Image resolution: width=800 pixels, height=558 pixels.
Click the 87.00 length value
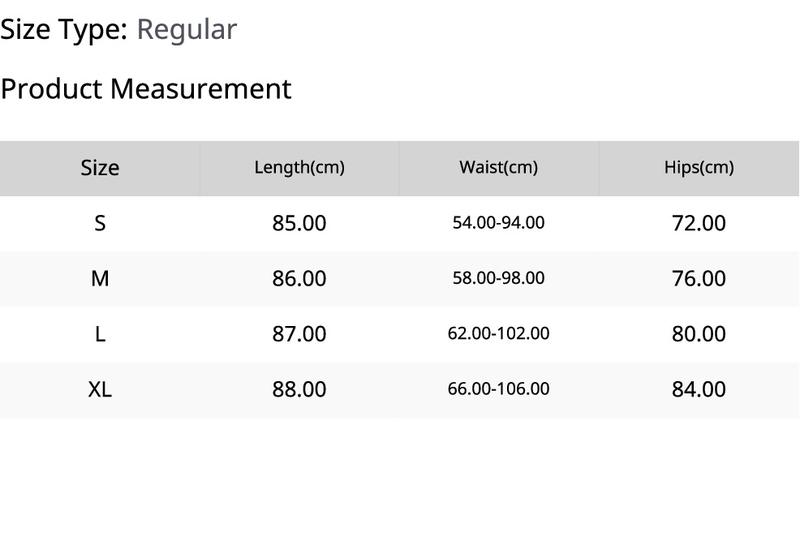(299, 335)
